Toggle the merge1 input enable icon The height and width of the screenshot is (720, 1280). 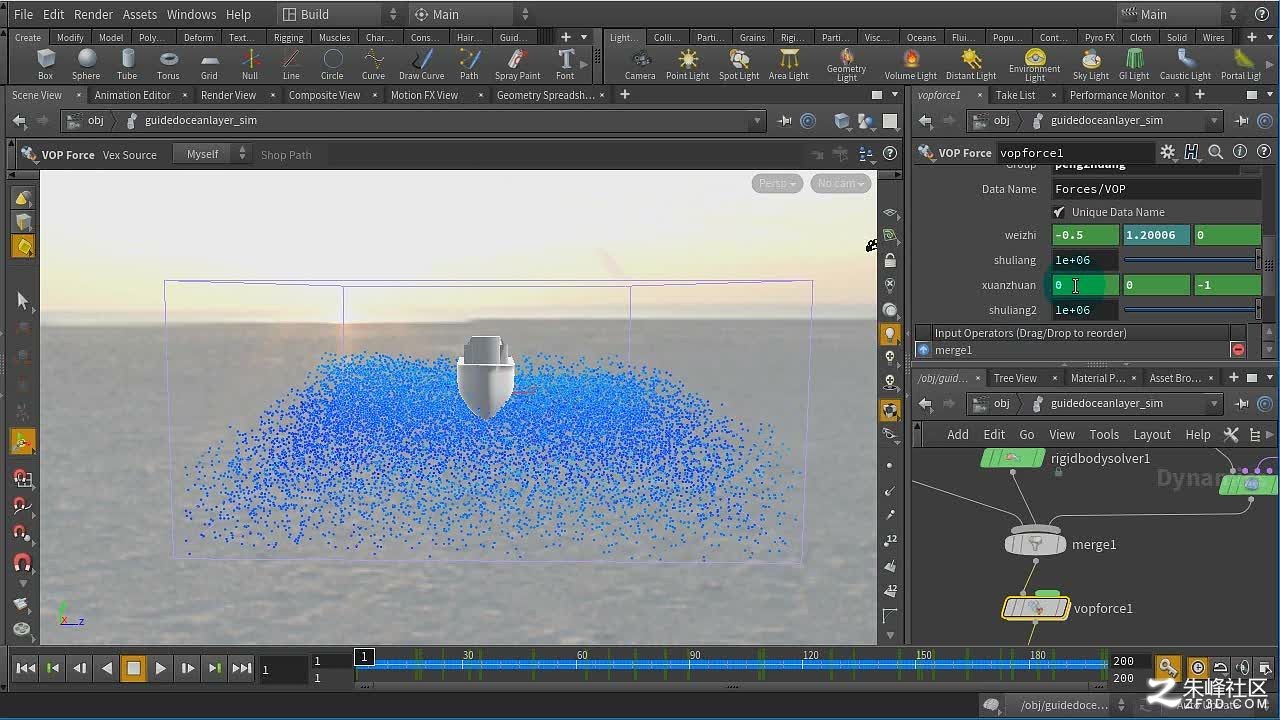[x=923, y=350]
